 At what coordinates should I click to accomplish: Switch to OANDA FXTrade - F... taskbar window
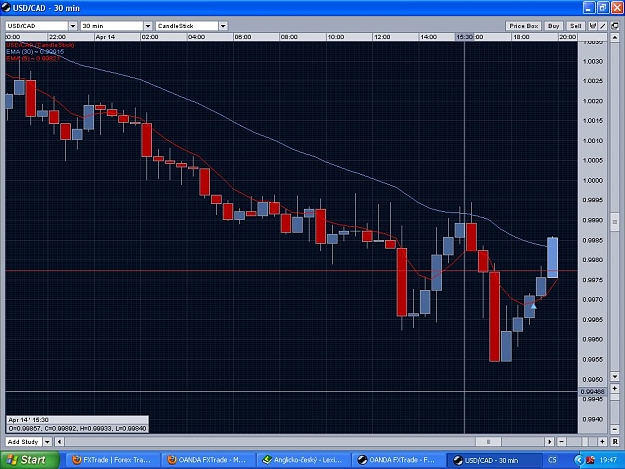(x=397, y=460)
